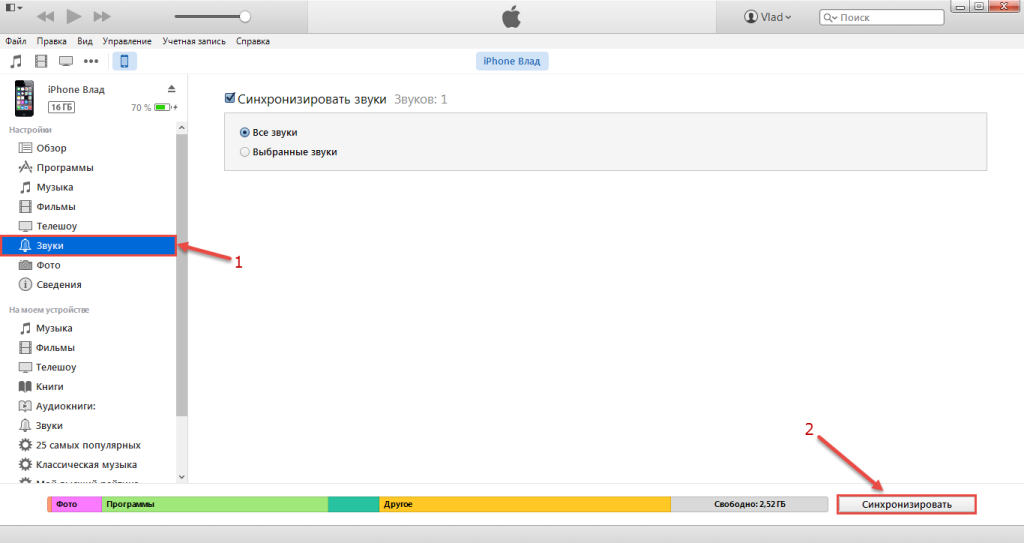1024x543 pixels.
Task: Click the 70 % battery indicator
Action: point(154,107)
